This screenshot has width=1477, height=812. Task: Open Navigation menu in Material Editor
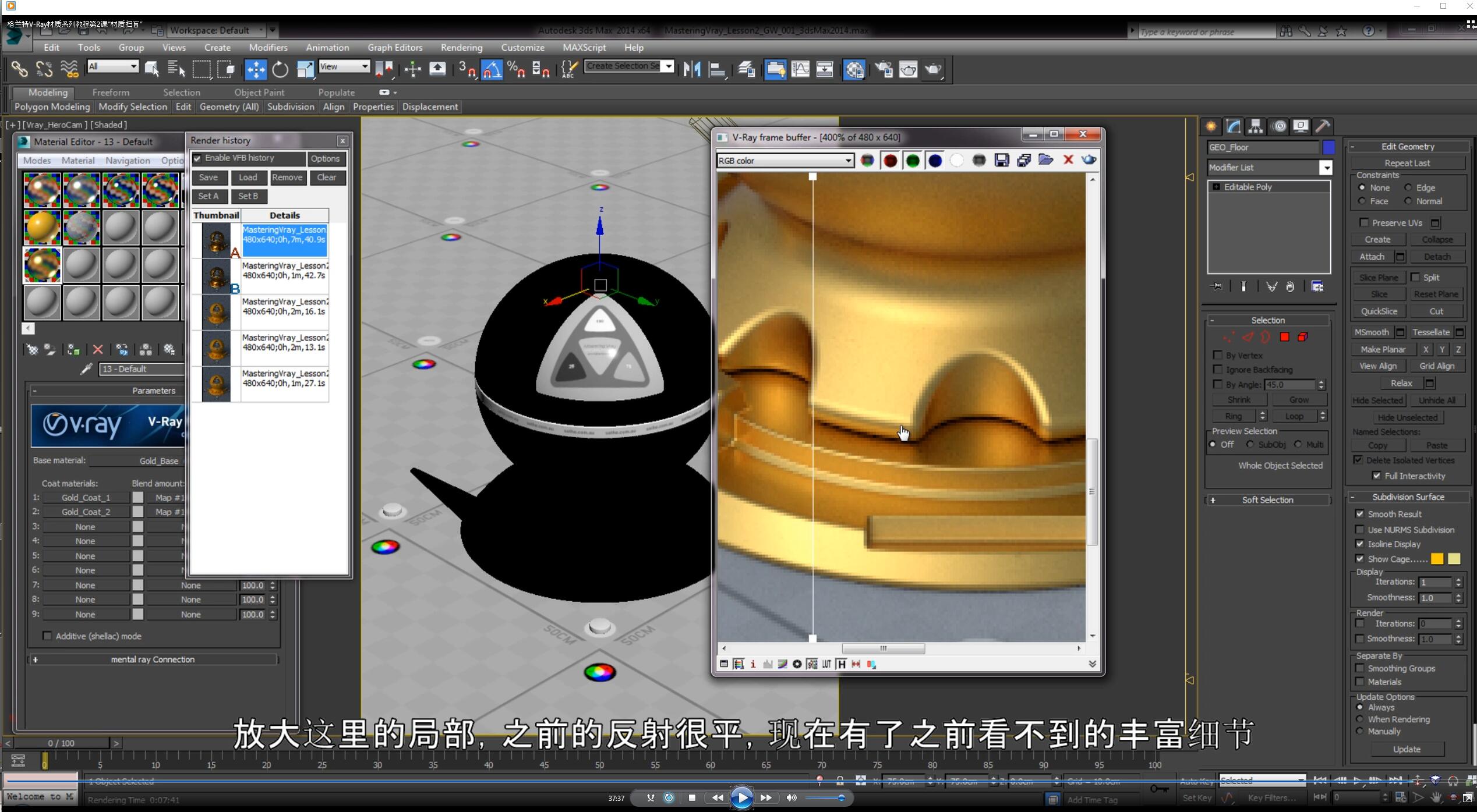click(128, 161)
